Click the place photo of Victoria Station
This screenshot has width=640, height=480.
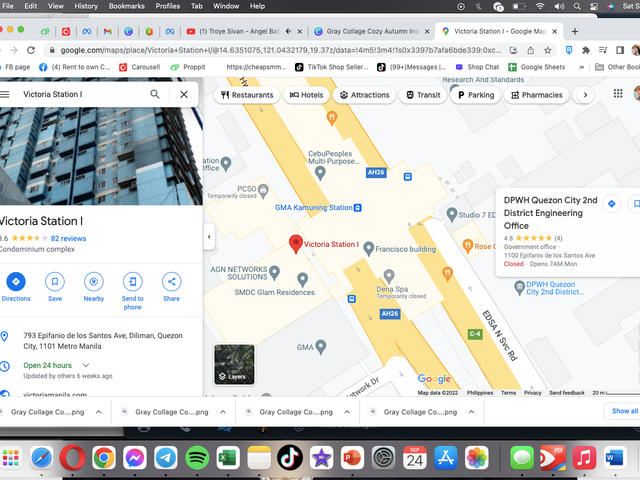(x=101, y=156)
